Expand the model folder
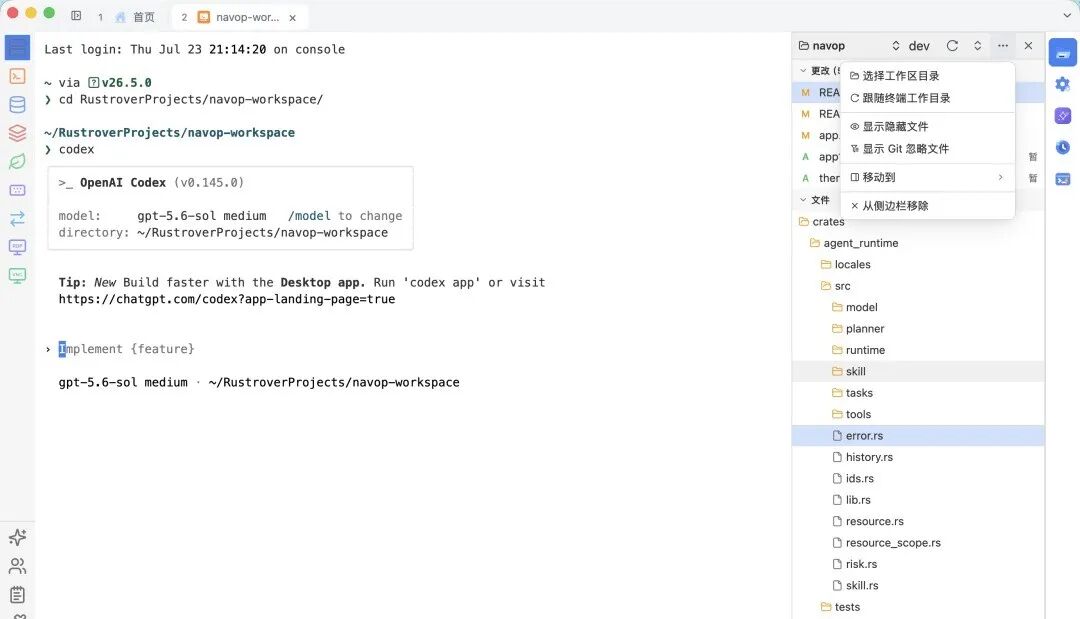Image resolution: width=1080 pixels, height=619 pixels. click(918, 307)
